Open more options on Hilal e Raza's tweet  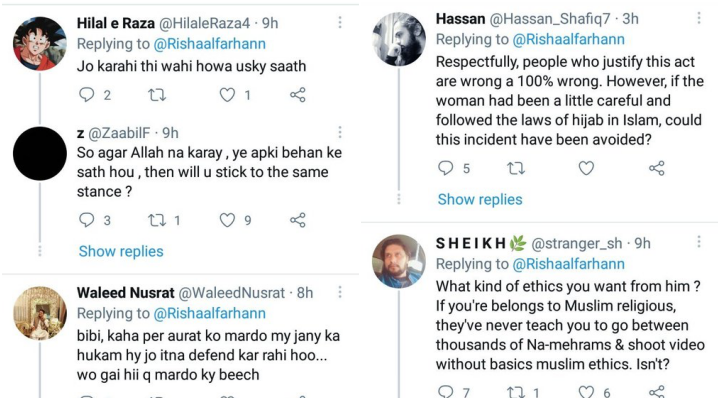338,21
